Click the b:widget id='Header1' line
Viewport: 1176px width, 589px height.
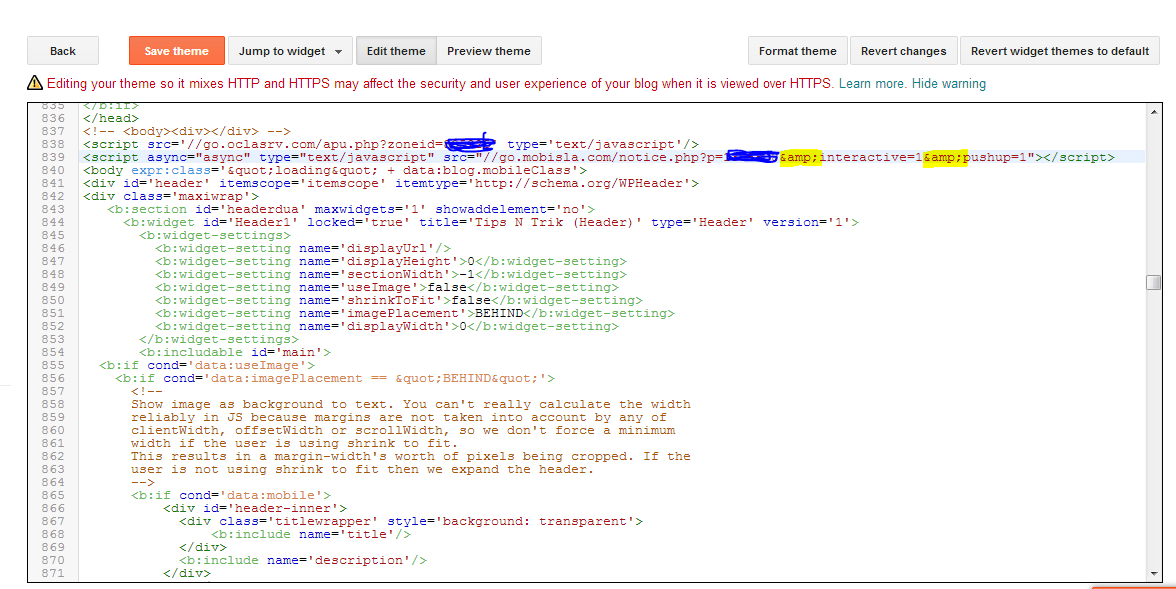[491, 222]
